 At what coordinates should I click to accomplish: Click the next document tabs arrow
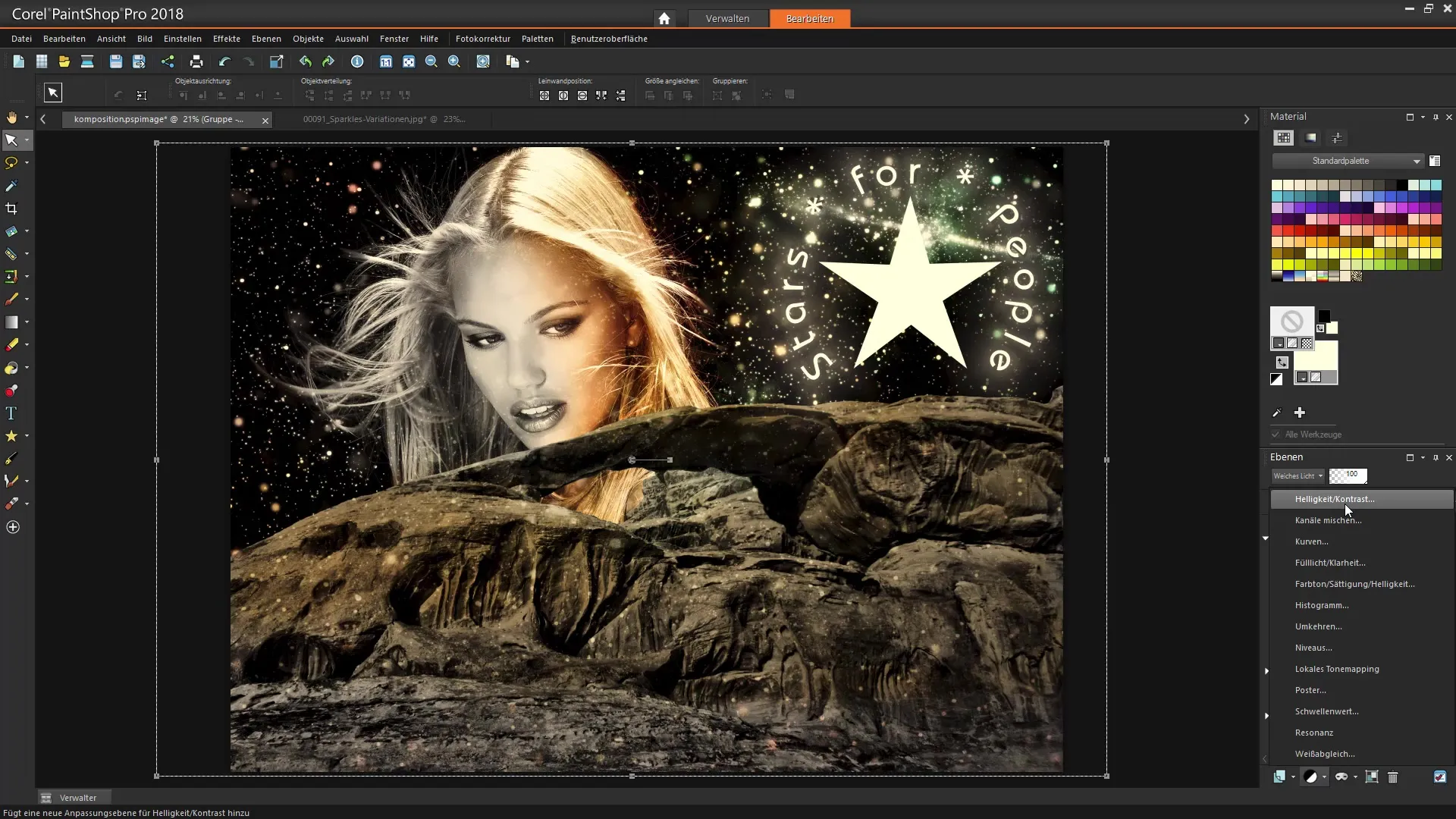tap(1247, 119)
